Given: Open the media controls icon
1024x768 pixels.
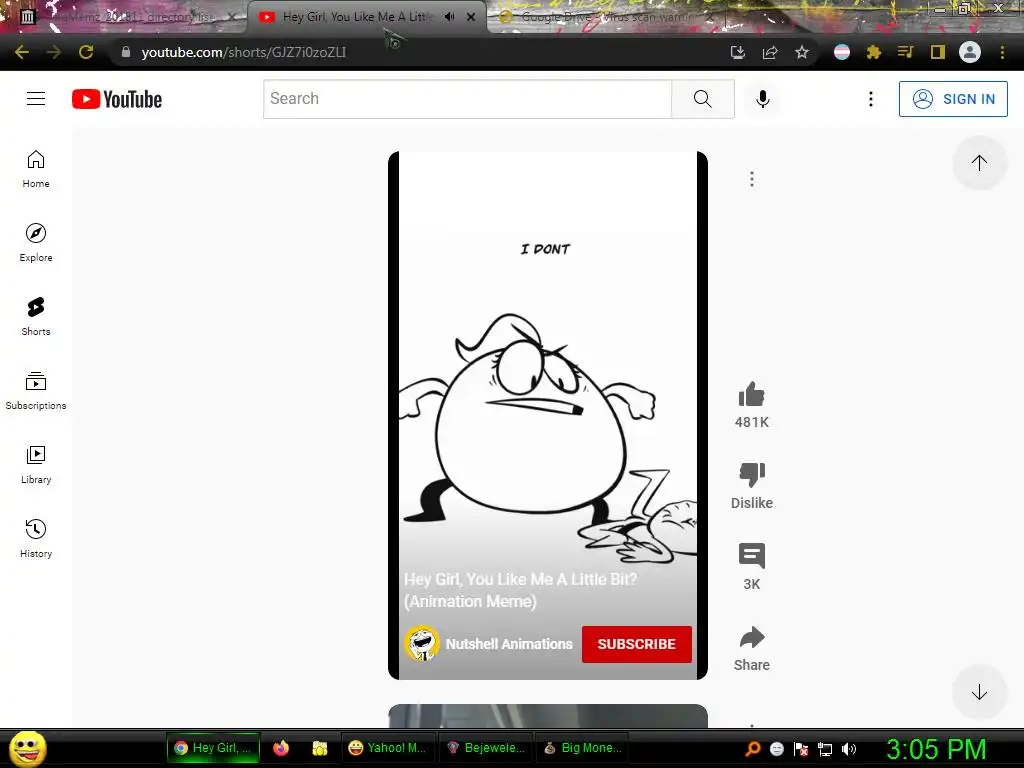Looking at the screenshot, I should point(905,52).
